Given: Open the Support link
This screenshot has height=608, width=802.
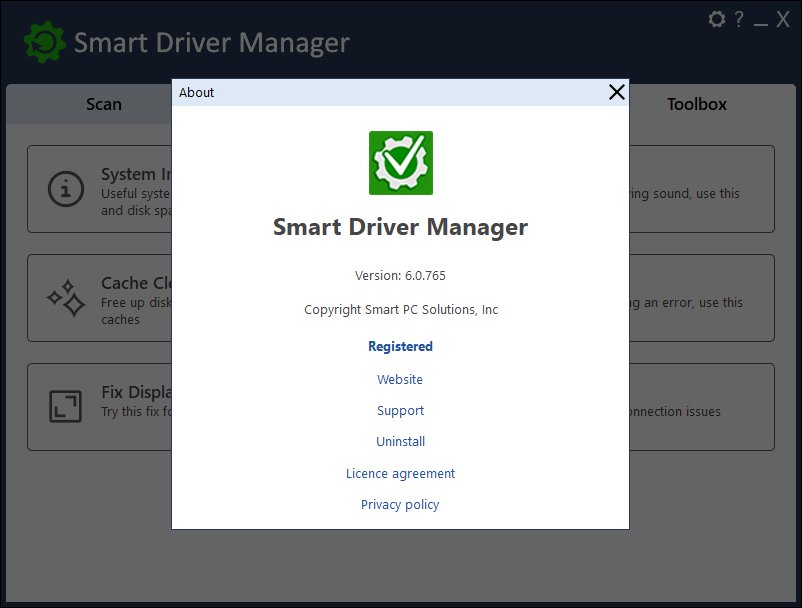Looking at the screenshot, I should point(400,411).
